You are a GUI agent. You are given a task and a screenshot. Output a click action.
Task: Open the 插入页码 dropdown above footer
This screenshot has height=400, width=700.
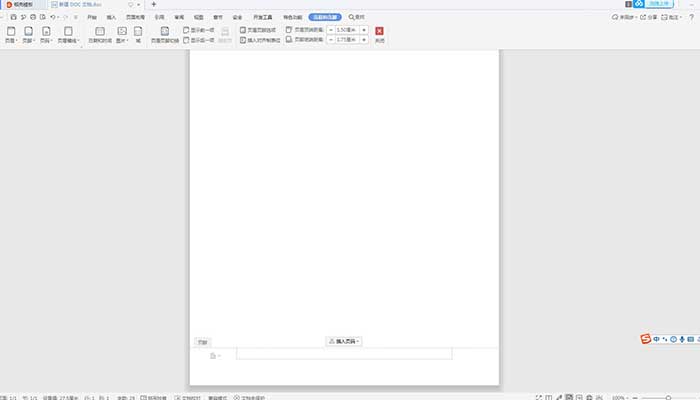pyautogui.click(x=344, y=341)
